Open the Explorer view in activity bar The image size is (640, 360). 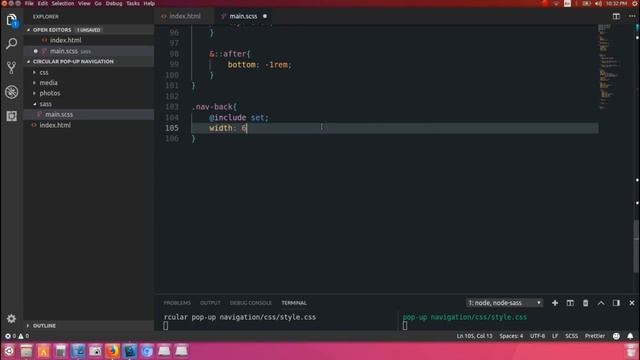pyautogui.click(x=11, y=20)
